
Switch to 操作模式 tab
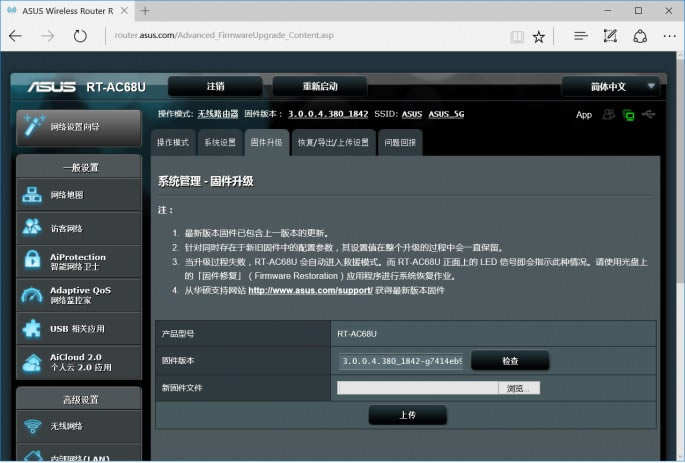click(173, 142)
